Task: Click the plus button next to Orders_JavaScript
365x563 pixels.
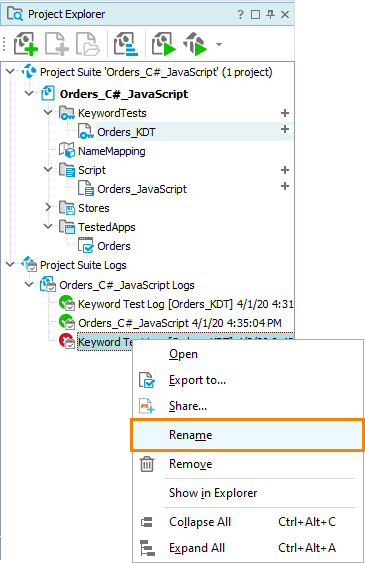Action: click(285, 186)
